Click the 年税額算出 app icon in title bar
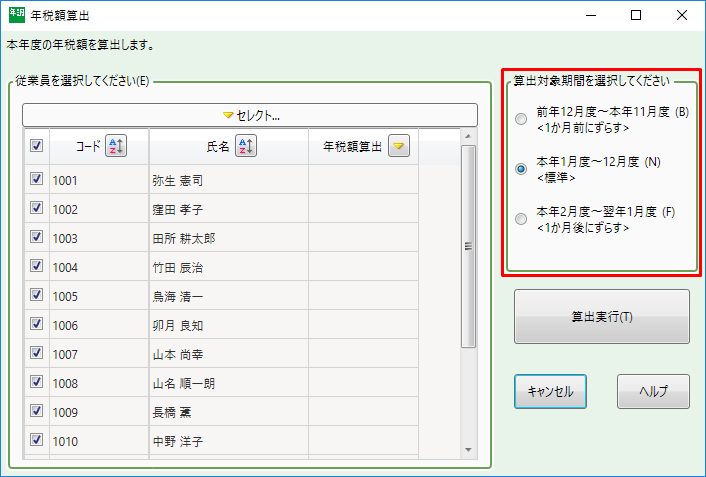706x477 pixels. click(x=16, y=15)
